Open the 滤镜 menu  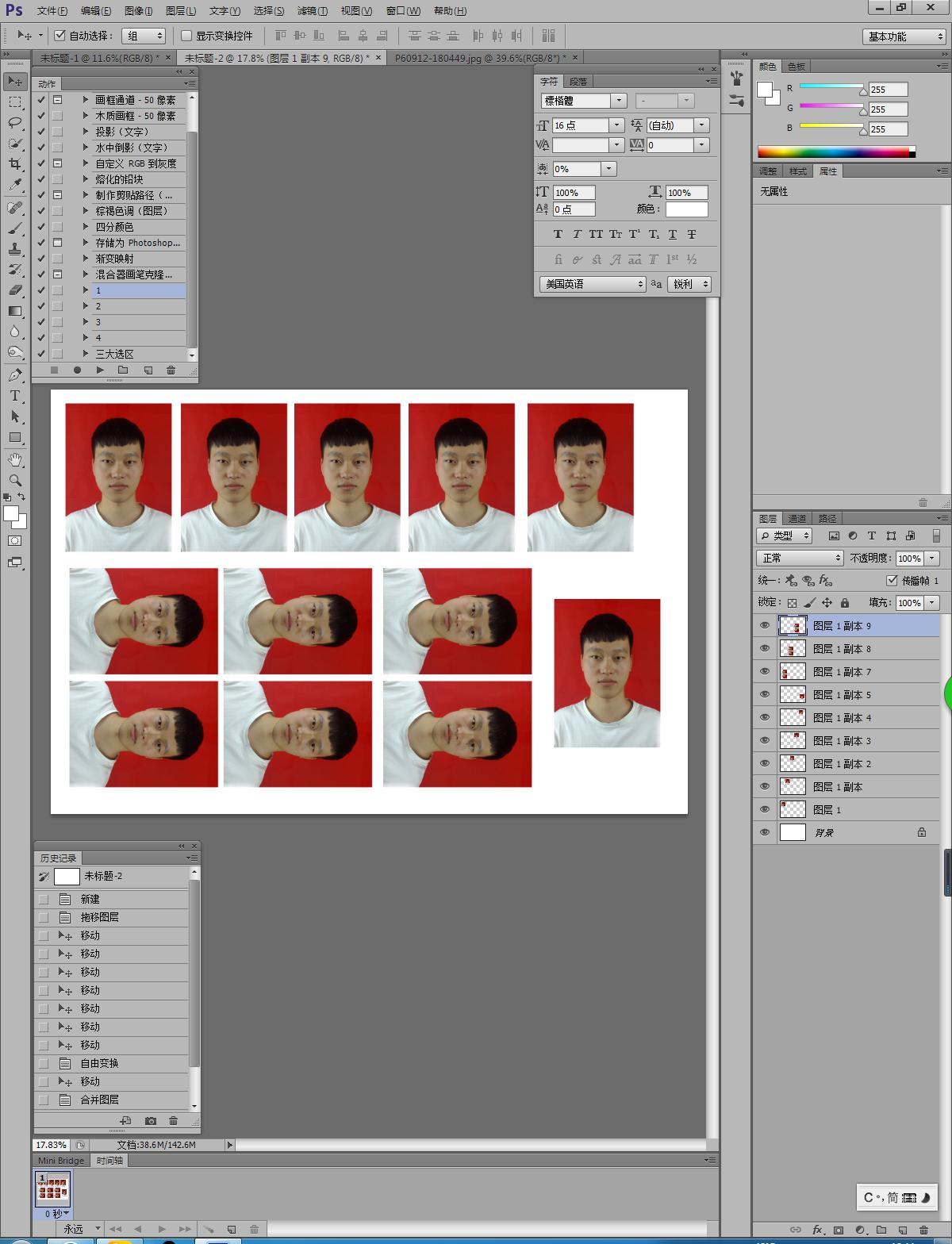tap(312, 11)
